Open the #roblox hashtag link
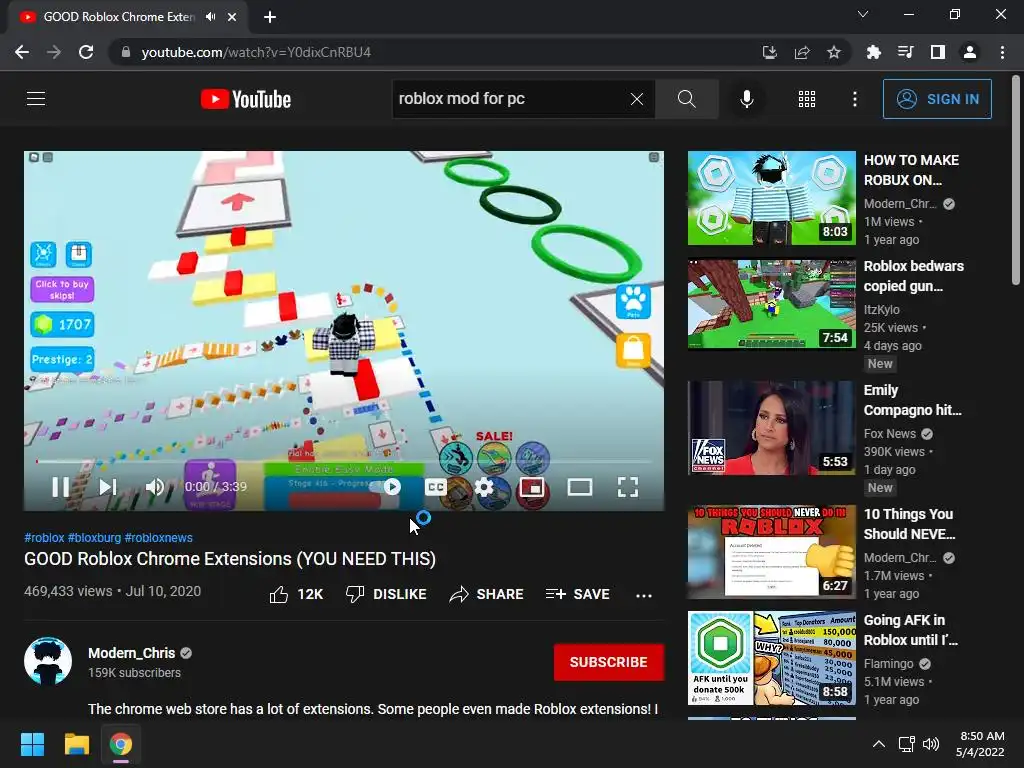 [x=44, y=537]
